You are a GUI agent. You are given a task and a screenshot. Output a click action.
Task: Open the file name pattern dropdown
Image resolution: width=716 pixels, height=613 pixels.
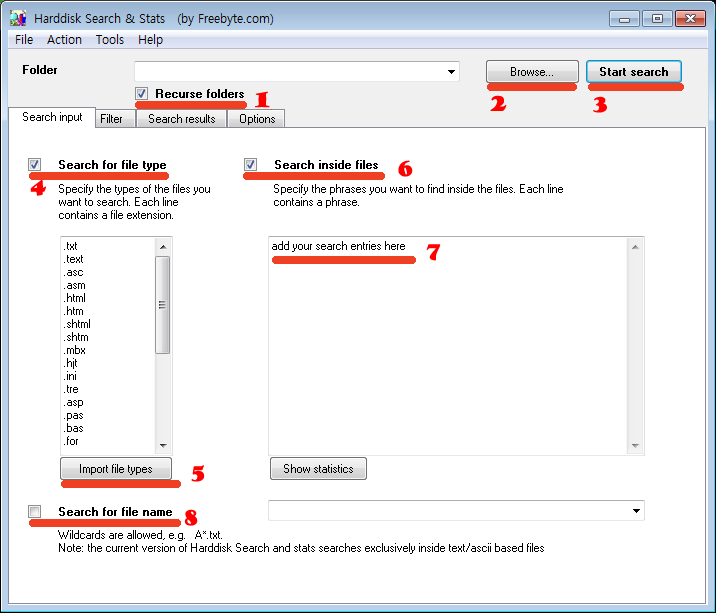(x=636, y=511)
